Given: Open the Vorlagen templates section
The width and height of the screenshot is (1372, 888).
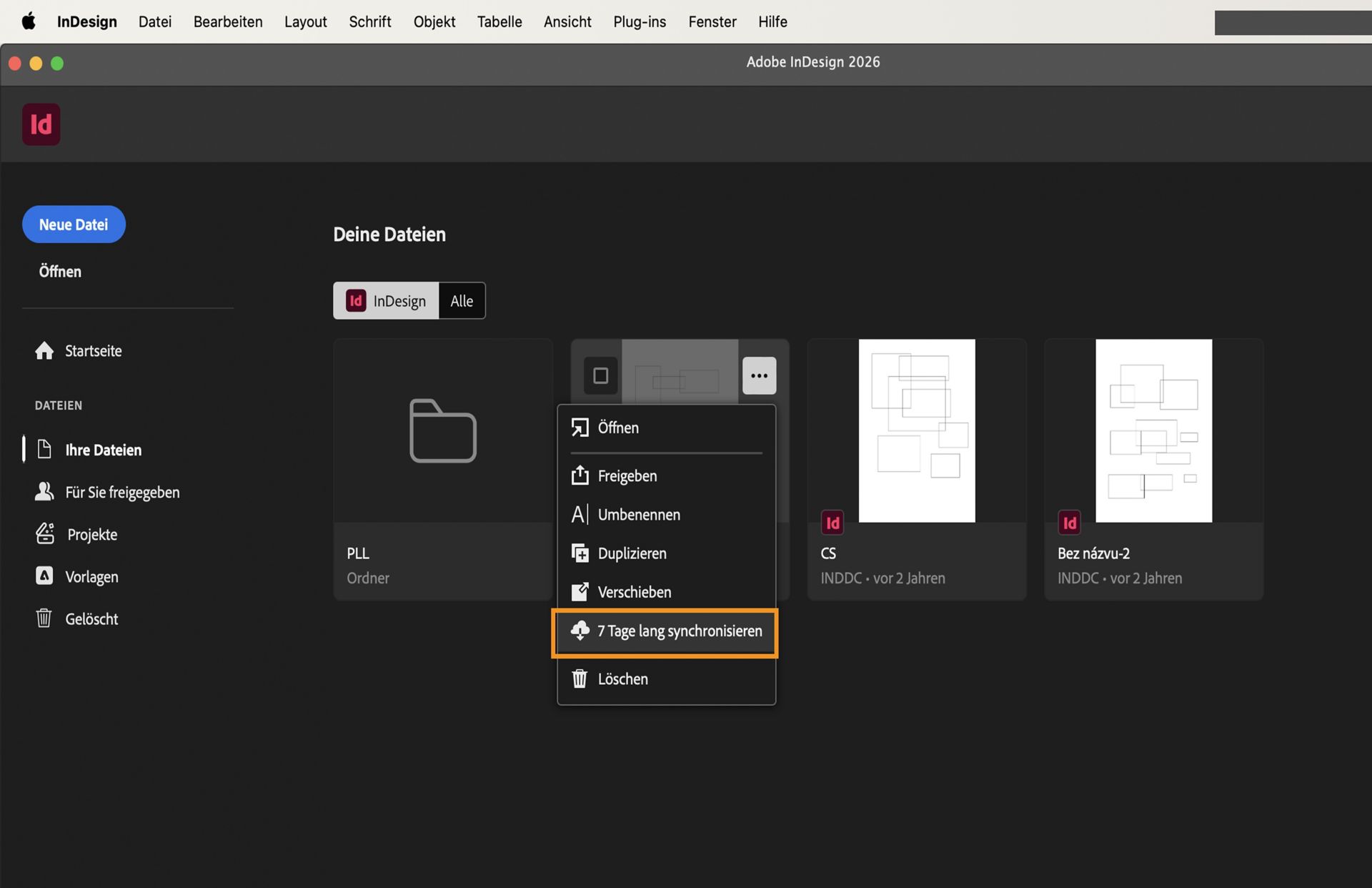Looking at the screenshot, I should coord(44,576).
